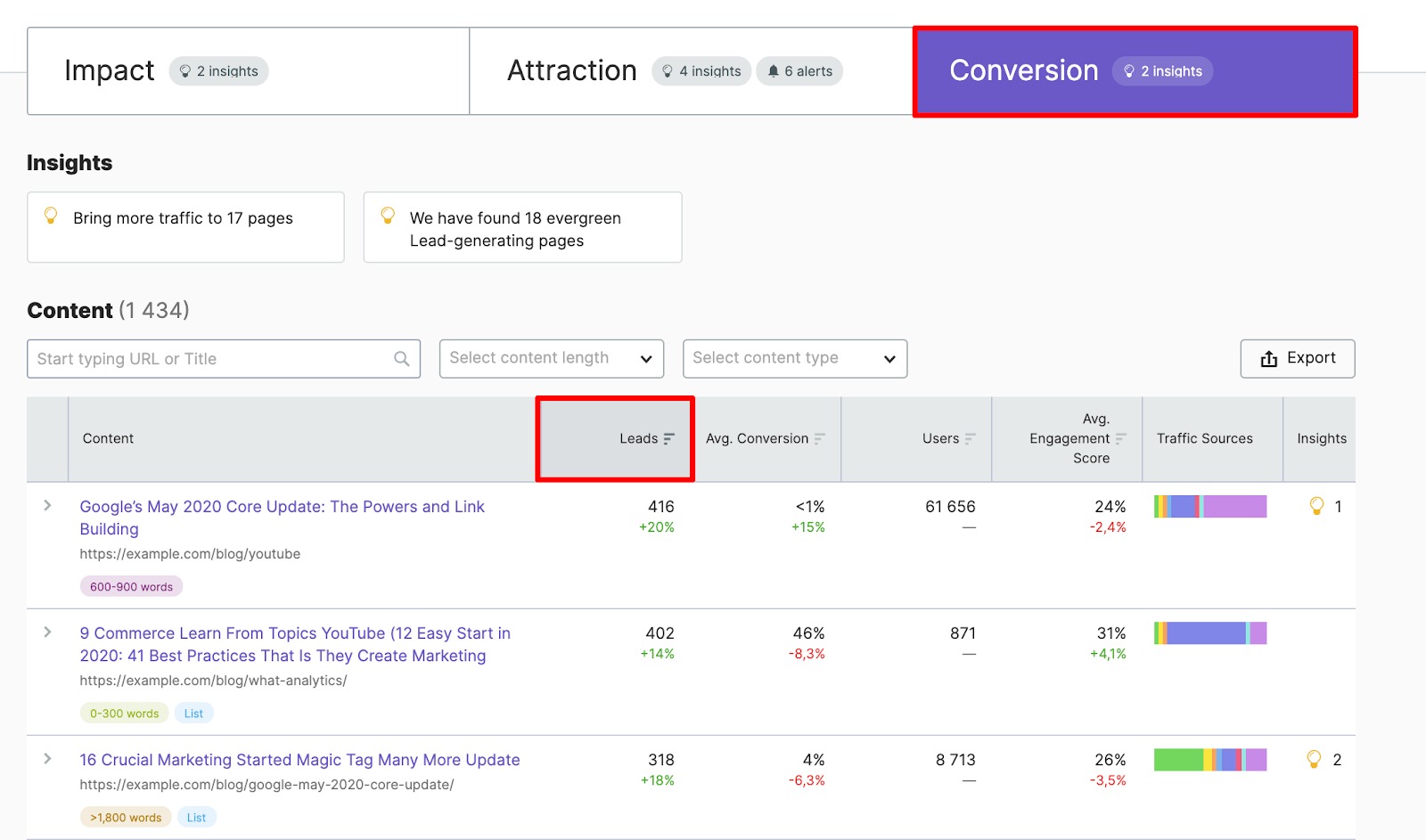Click the lightbulb icon on "Bring more traffic to 17 pages"
This screenshot has height=840, width=1426.
51,216
